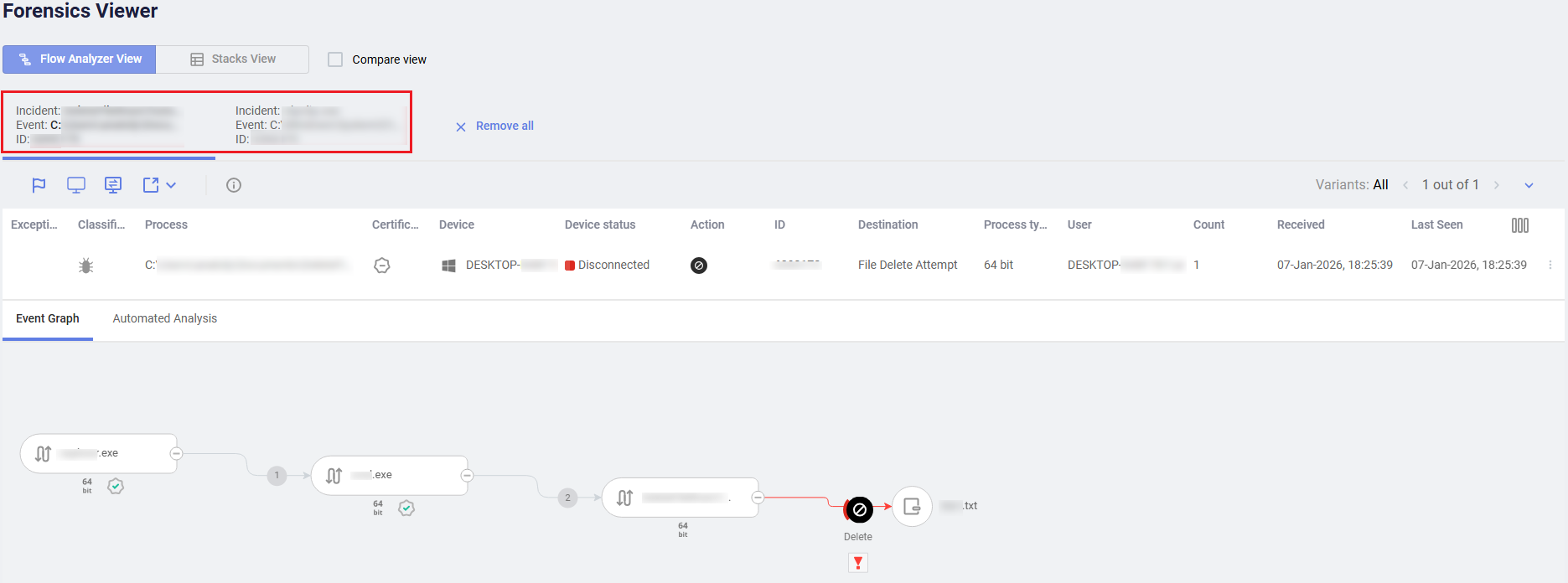This screenshot has width=1568, height=583.
Task: Expand the export dropdown arrow
Action: (x=171, y=185)
